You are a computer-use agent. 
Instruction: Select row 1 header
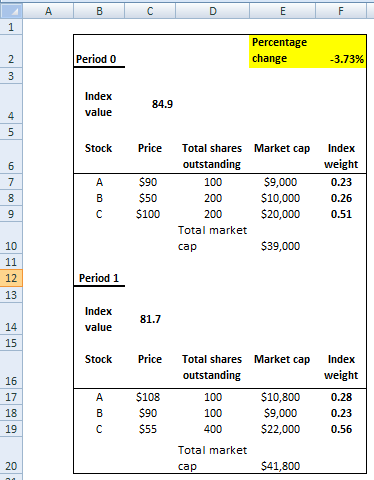pyautogui.click(x=11, y=27)
